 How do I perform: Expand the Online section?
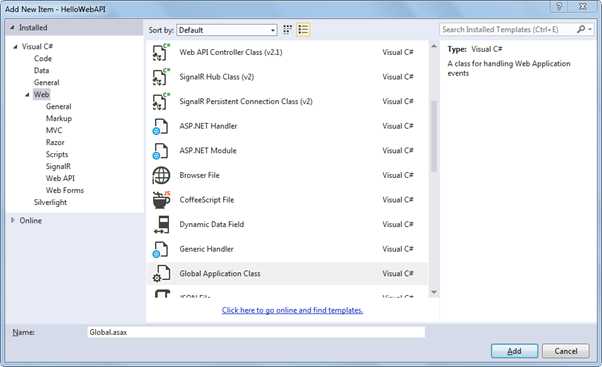coord(13,220)
